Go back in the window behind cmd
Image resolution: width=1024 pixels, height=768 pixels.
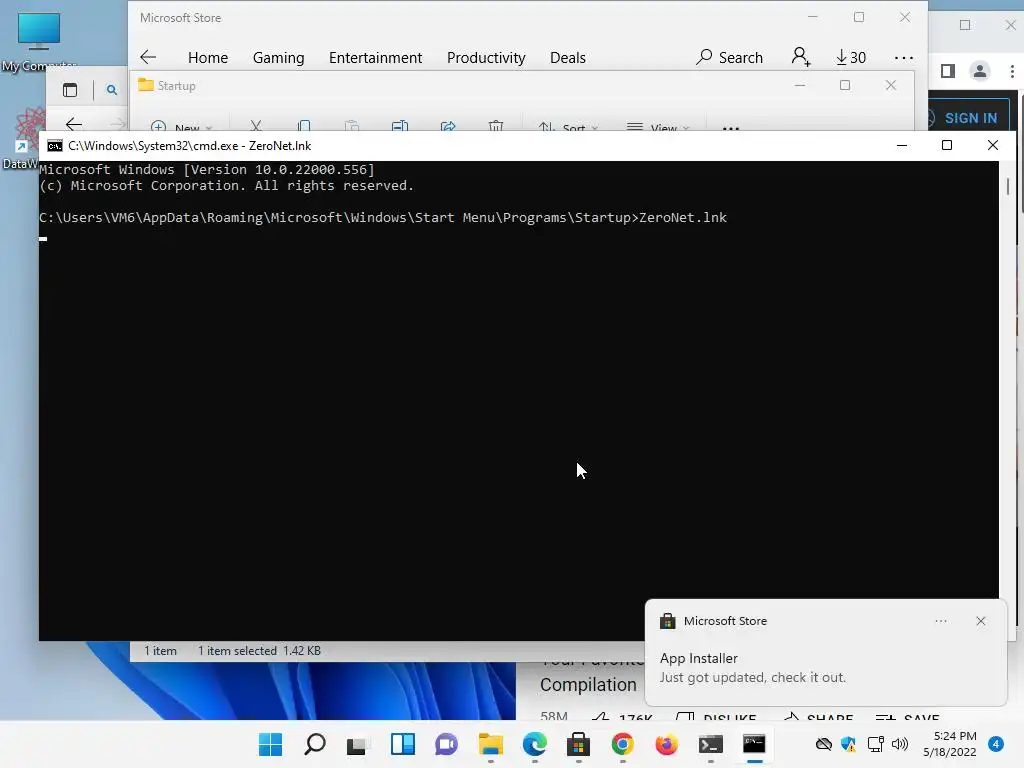(x=74, y=123)
